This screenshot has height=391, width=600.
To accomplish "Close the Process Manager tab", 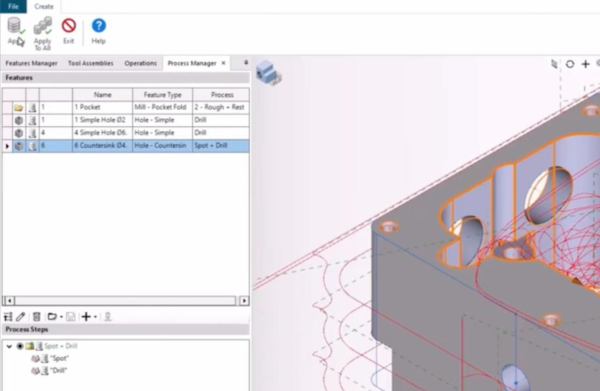I will [223, 63].
